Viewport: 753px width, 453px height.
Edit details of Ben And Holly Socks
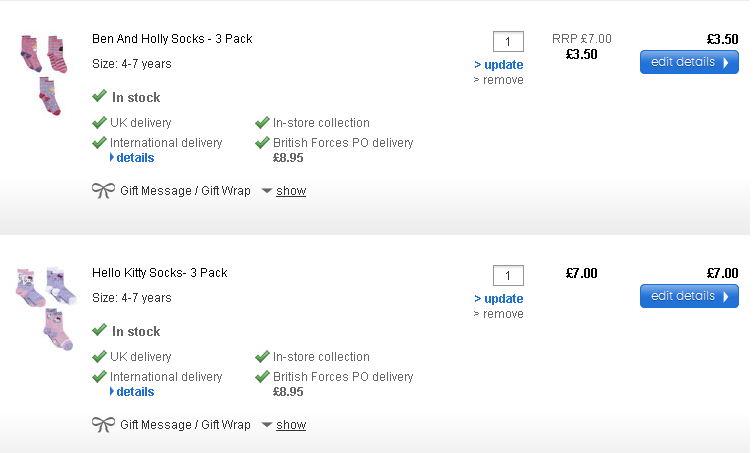pyautogui.click(x=689, y=62)
